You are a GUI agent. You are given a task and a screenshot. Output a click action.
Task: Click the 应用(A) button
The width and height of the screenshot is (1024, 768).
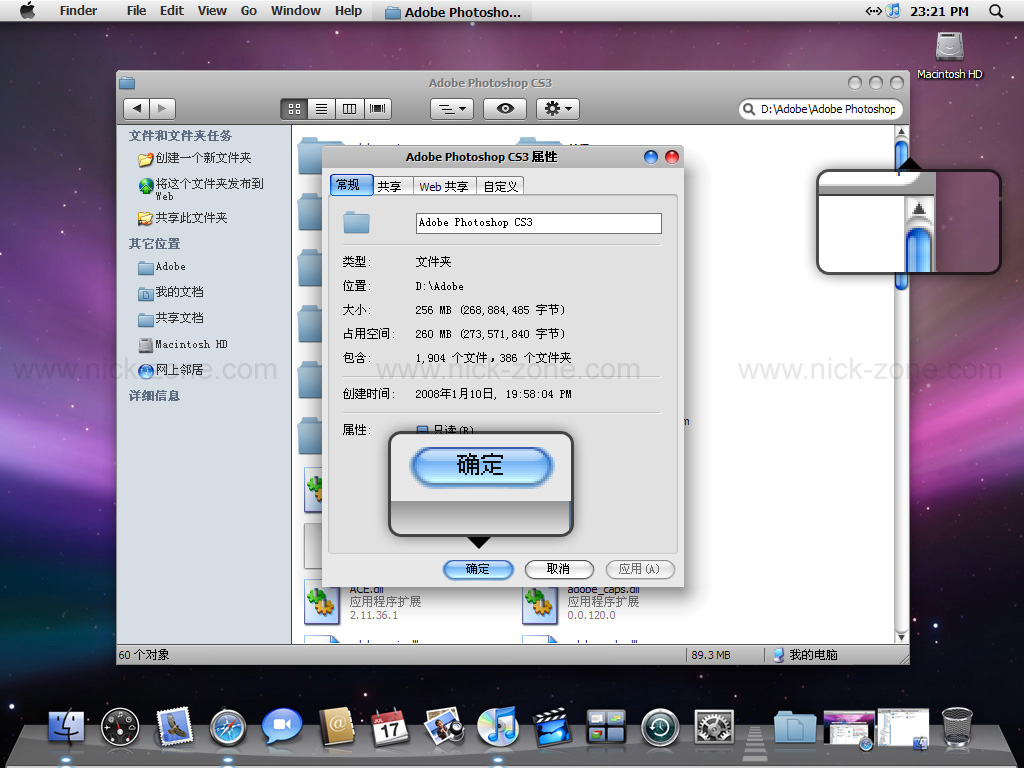pyautogui.click(x=639, y=569)
